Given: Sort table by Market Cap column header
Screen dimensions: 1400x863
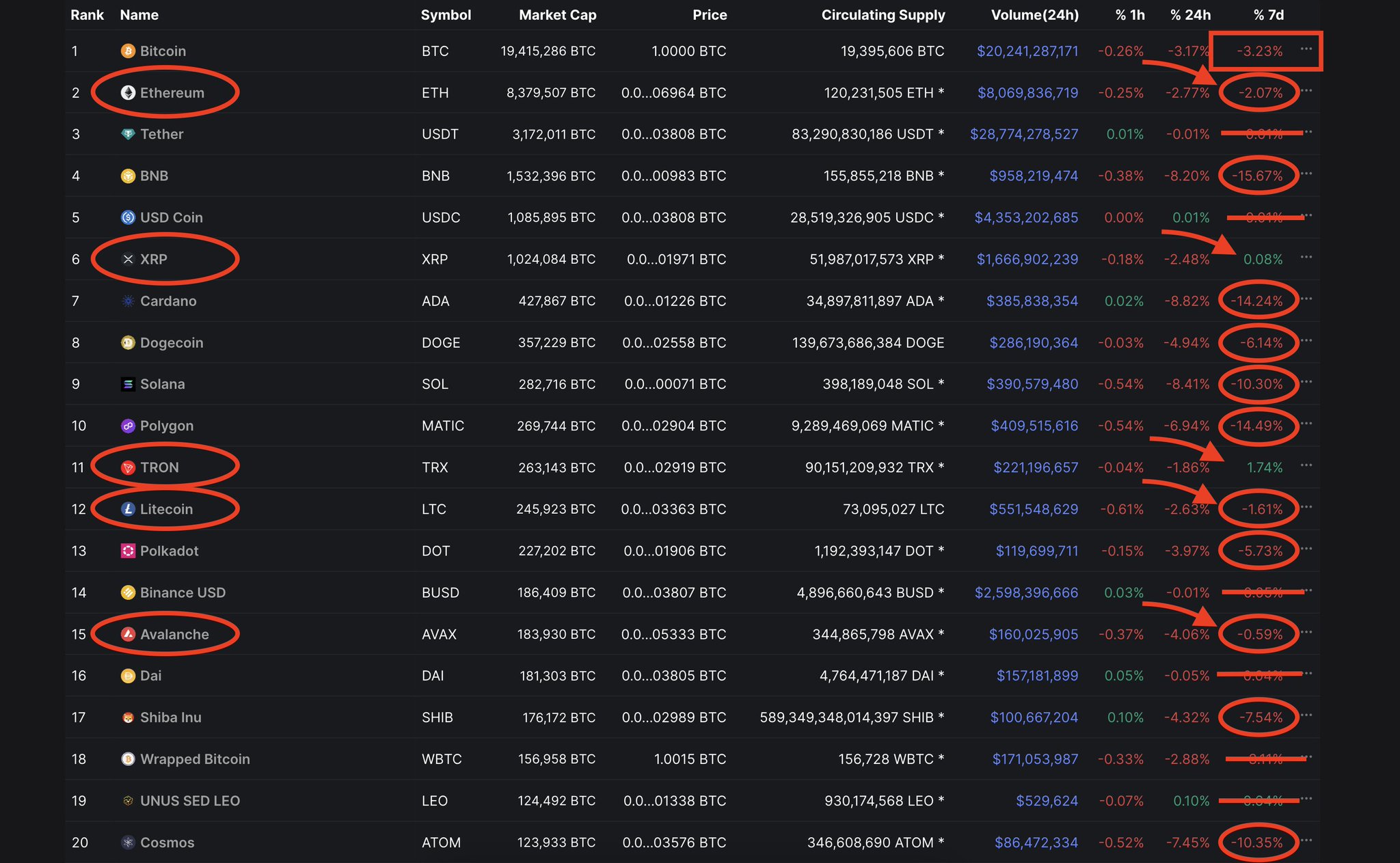Looking at the screenshot, I should 558,15.
